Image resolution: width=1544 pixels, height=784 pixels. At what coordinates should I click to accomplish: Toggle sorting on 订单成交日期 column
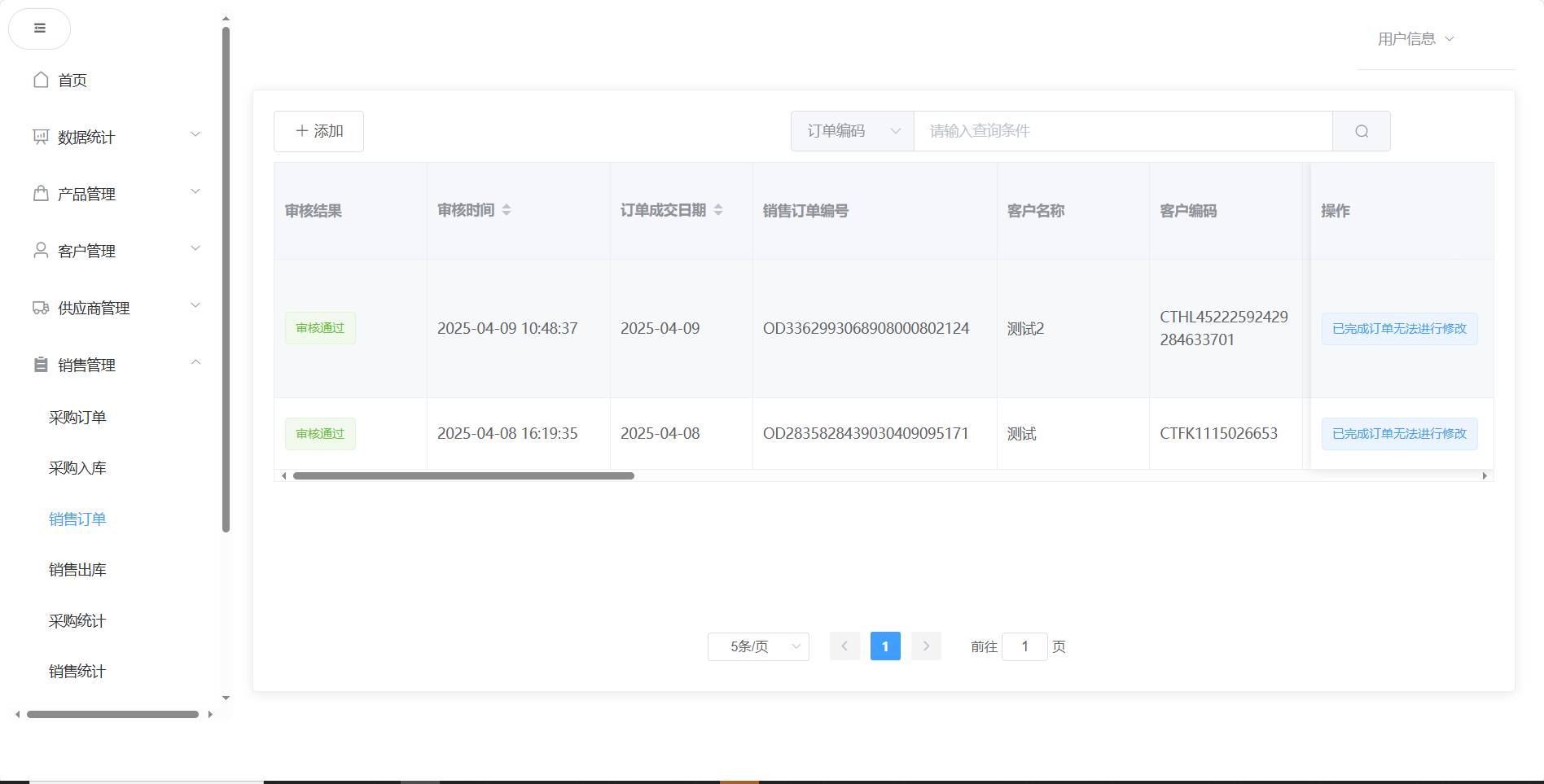[718, 210]
